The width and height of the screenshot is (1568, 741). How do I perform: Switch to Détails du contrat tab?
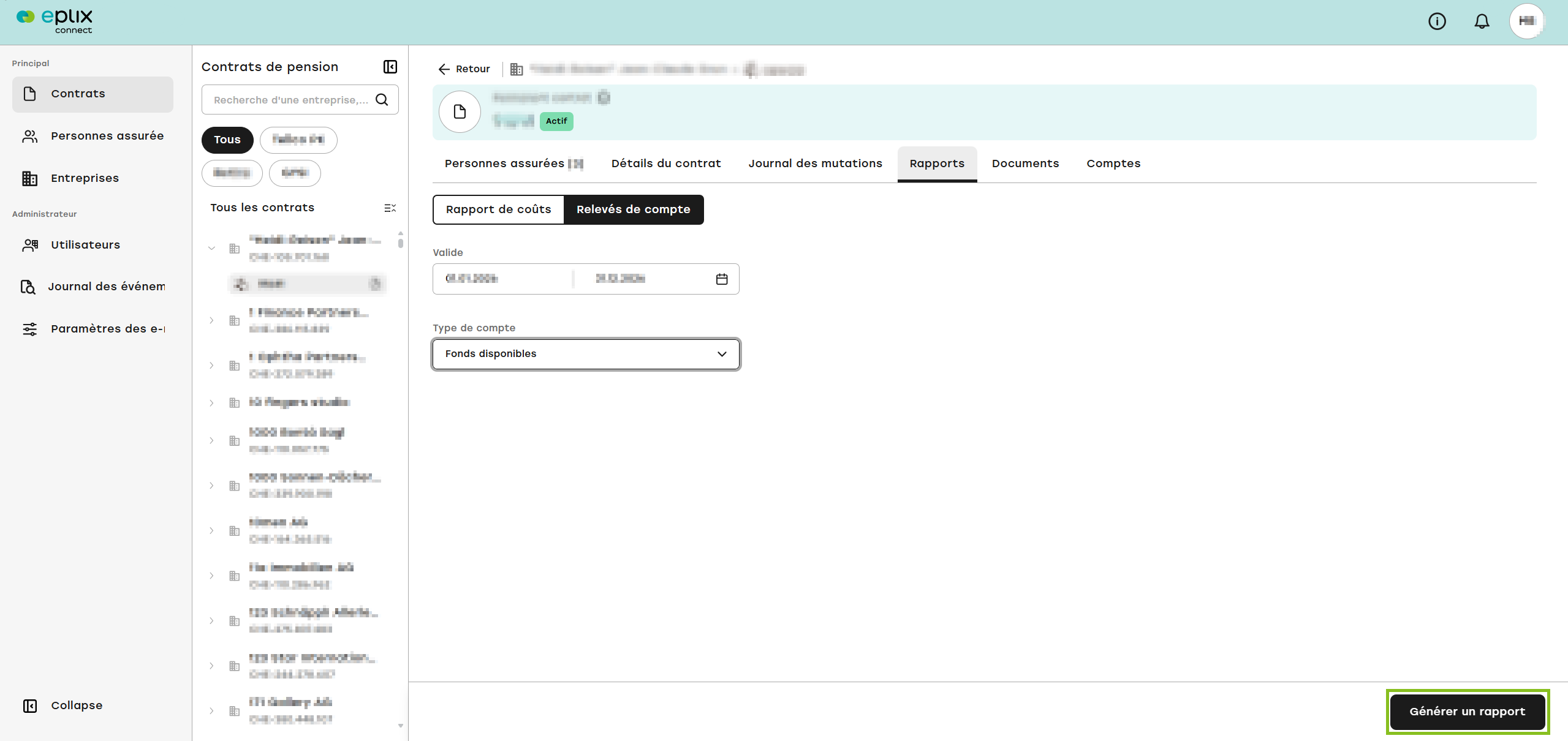point(666,164)
